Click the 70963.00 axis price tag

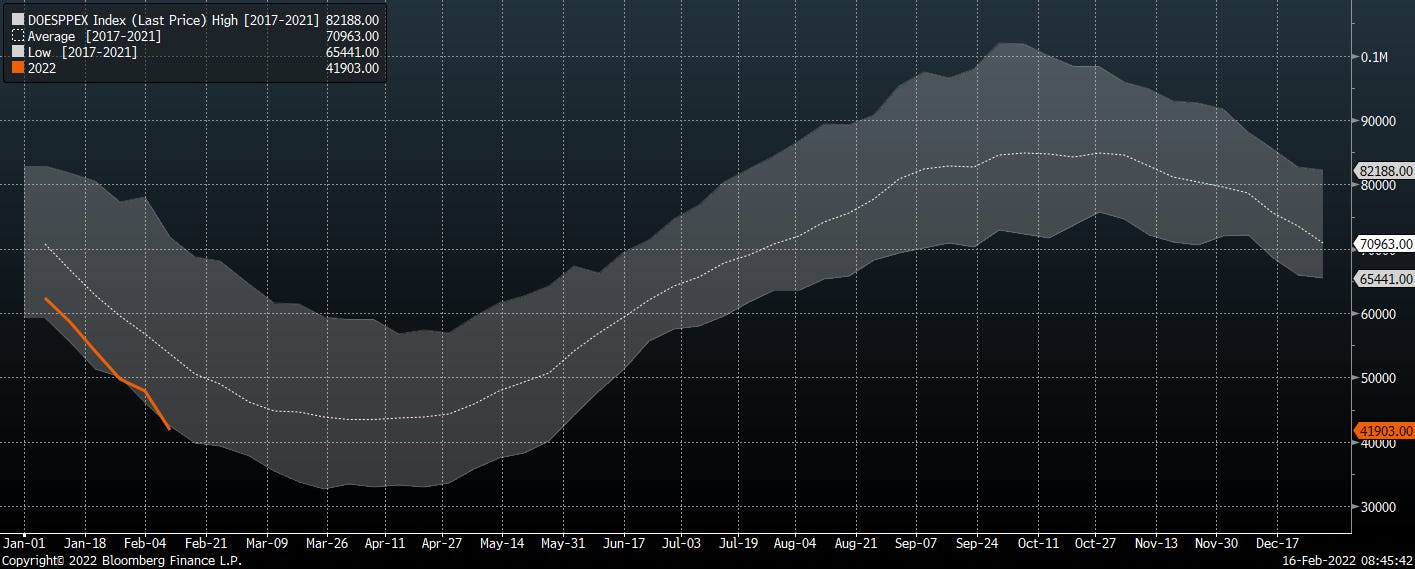1384,243
